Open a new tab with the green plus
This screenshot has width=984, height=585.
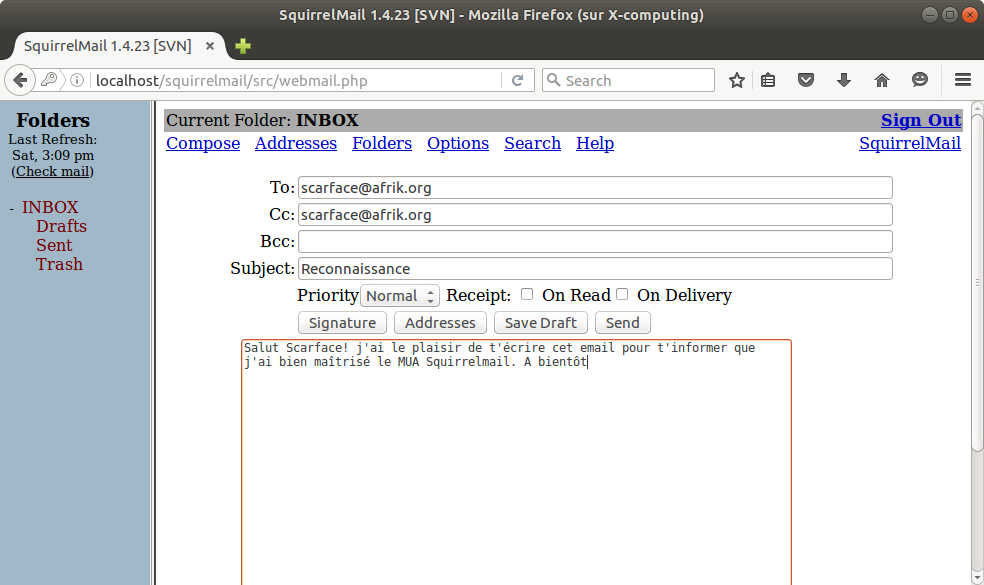(x=243, y=46)
